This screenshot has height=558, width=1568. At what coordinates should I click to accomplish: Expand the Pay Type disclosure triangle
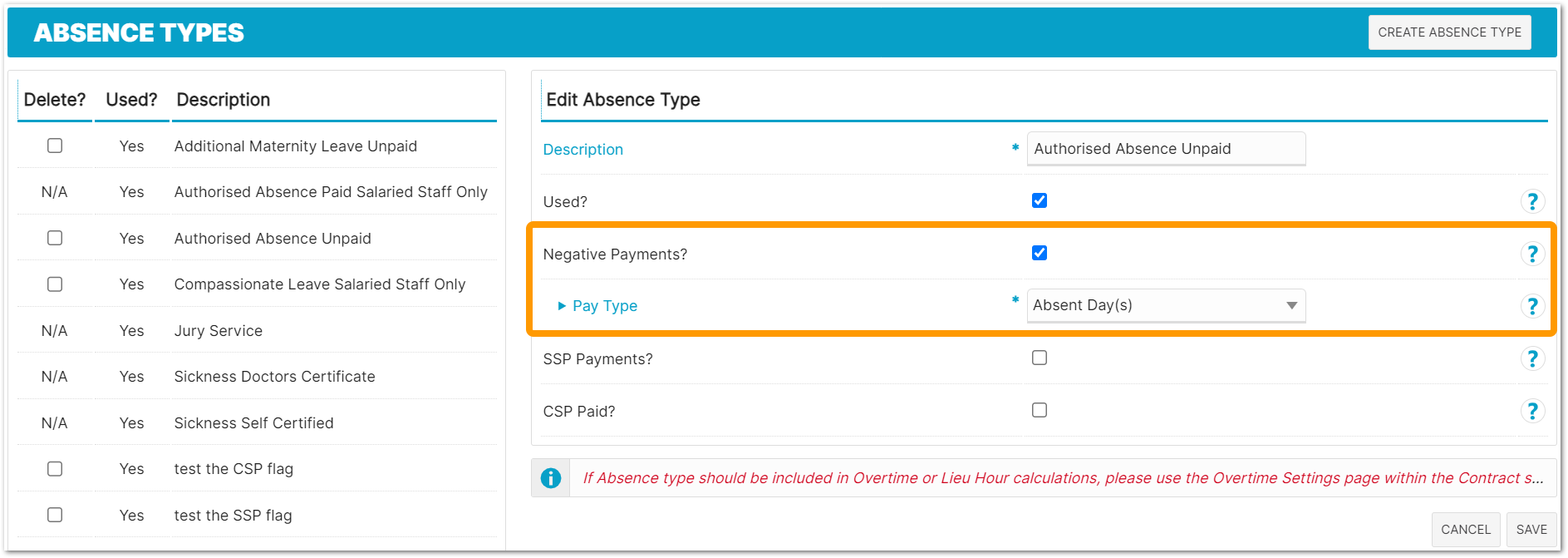point(563,306)
